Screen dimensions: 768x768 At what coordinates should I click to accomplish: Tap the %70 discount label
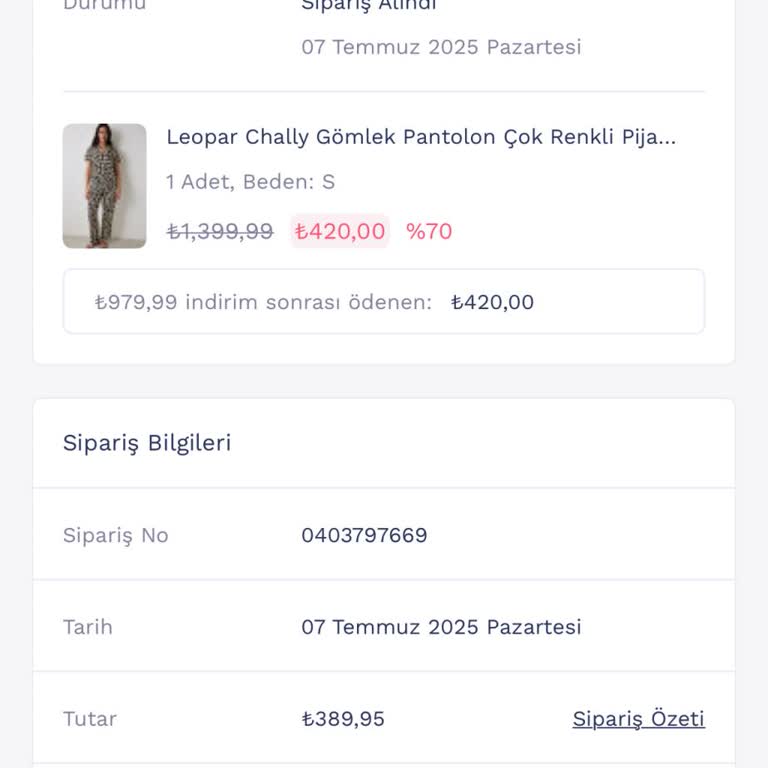(x=429, y=231)
